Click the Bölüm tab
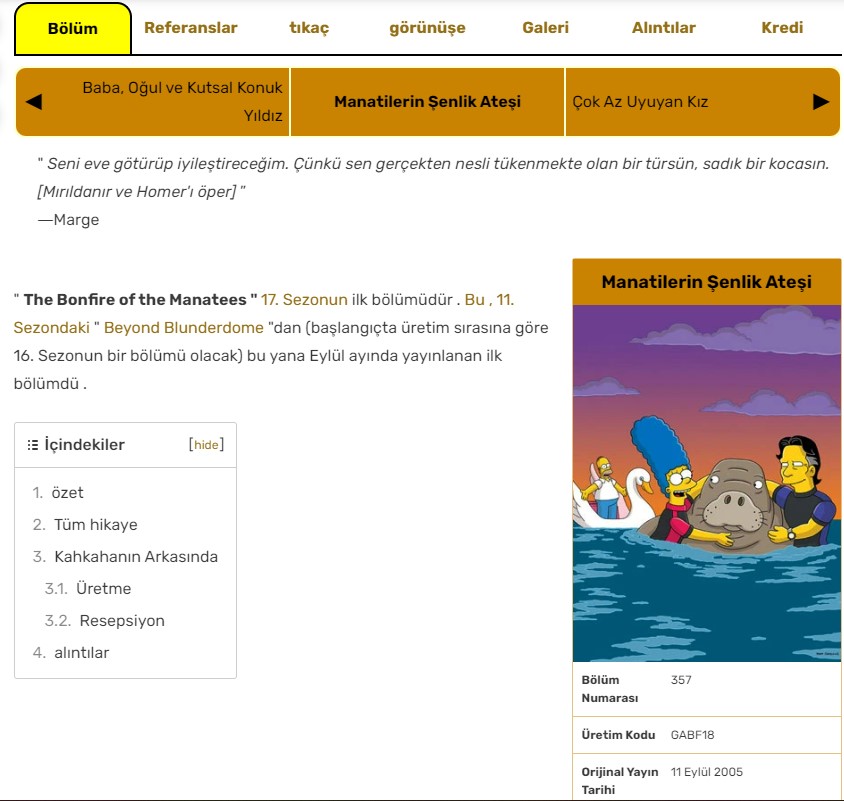 pos(73,28)
